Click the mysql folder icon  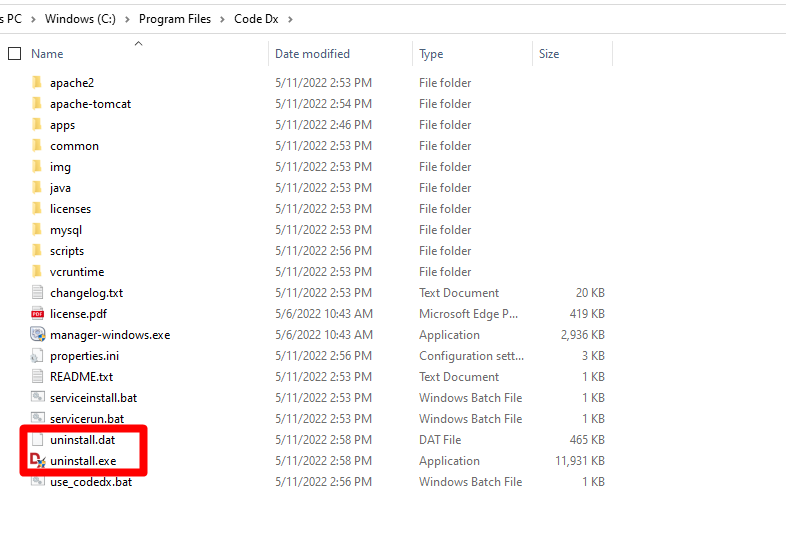pyautogui.click(x=38, y=230)
